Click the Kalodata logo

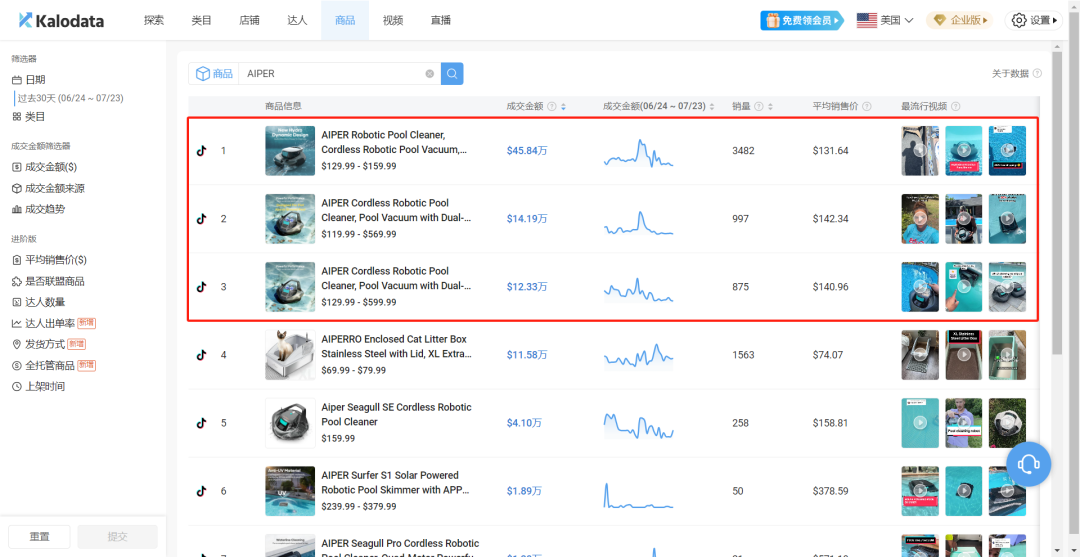61,20
